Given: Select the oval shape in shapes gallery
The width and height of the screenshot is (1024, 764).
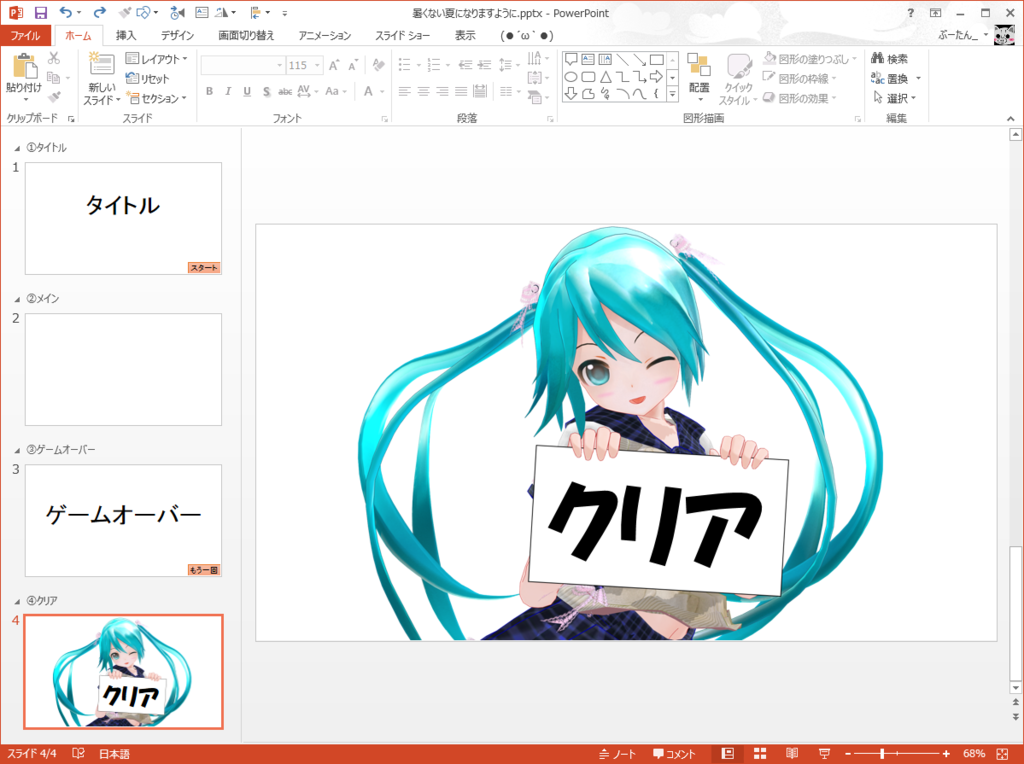Looking at the screenshot, I should tap(570, 77).
